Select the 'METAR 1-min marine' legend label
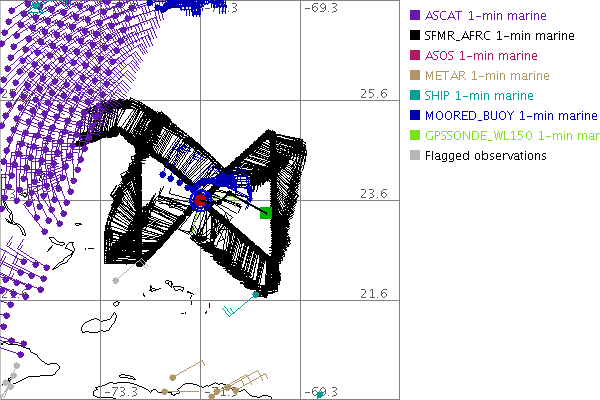The height and width of the screenshot is (400, 600). click(487, 76)
